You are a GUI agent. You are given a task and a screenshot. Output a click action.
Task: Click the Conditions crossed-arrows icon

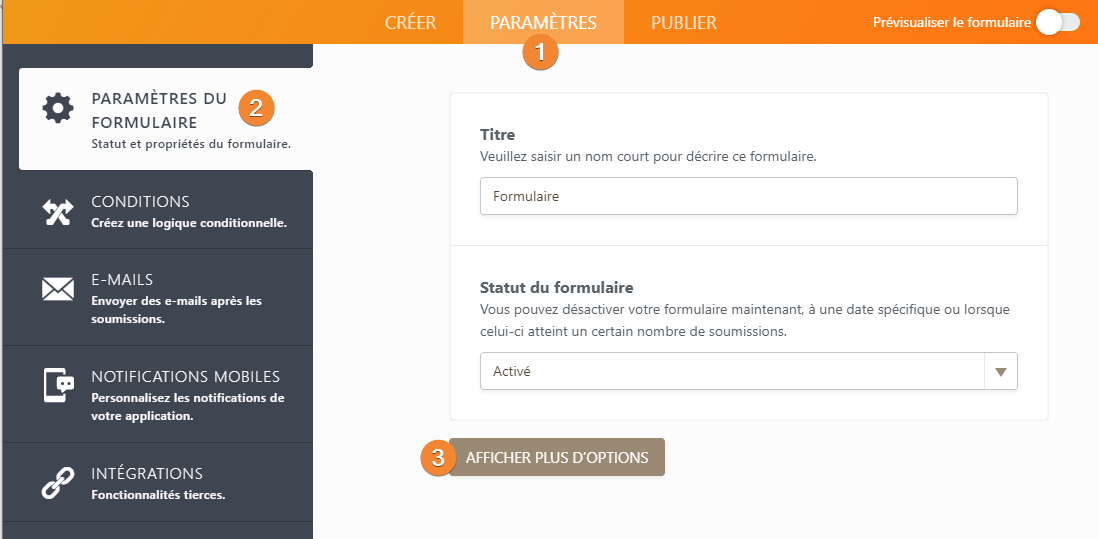click(58, 212)
